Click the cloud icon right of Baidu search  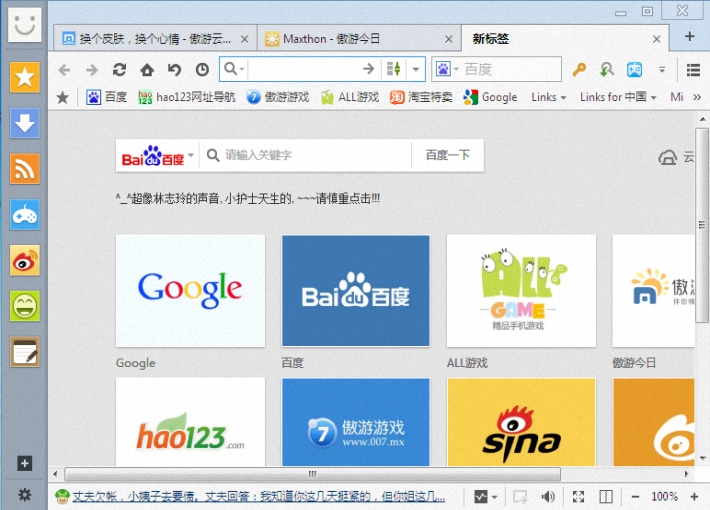point(667,158)
